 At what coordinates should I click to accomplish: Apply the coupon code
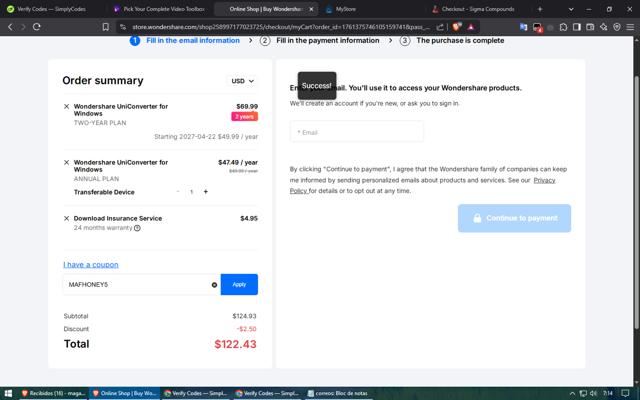pos(239,284)
